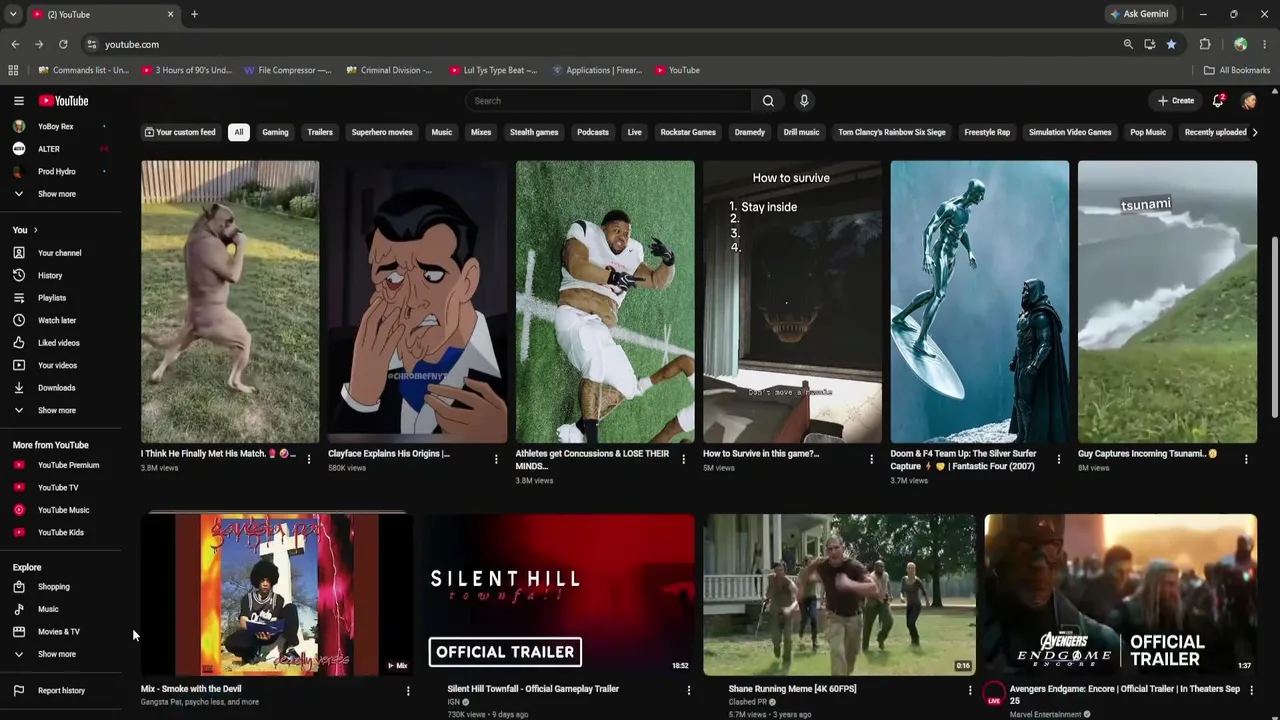Play the Silver Surfer Fantastic Four short

point(979,301)
